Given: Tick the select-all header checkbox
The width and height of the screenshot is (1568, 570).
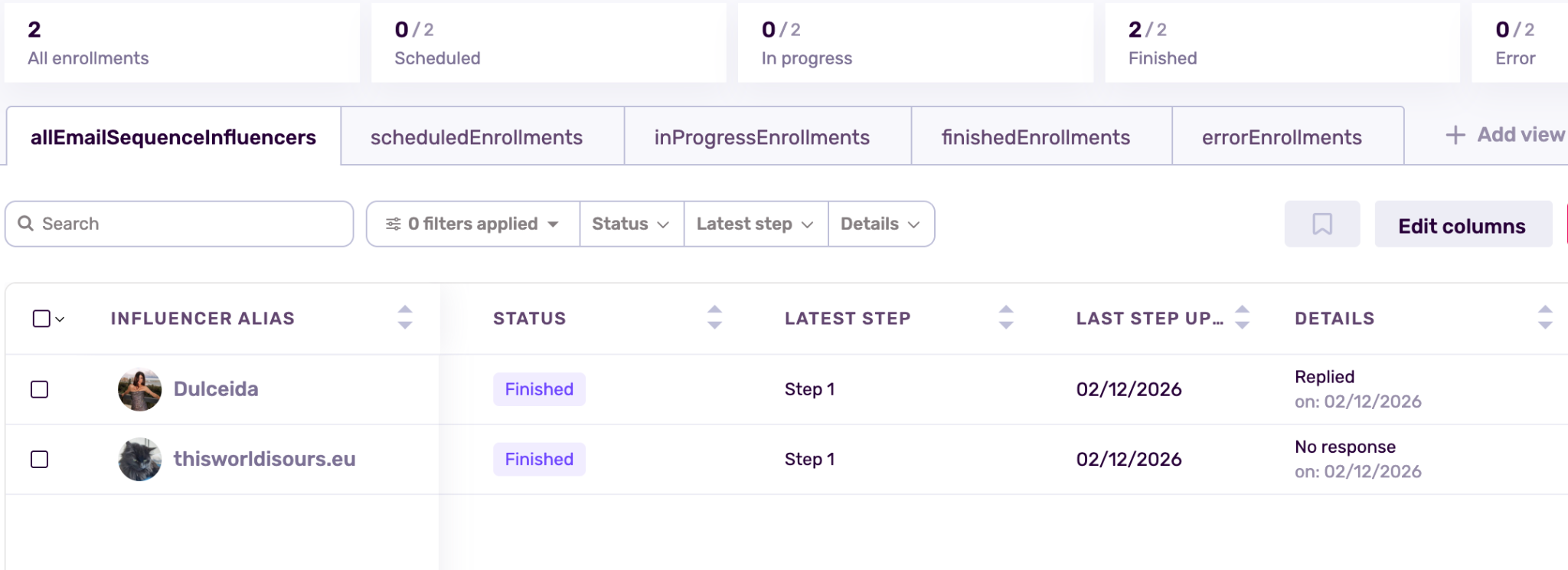Looking at the screenshot, I should 41,319.
